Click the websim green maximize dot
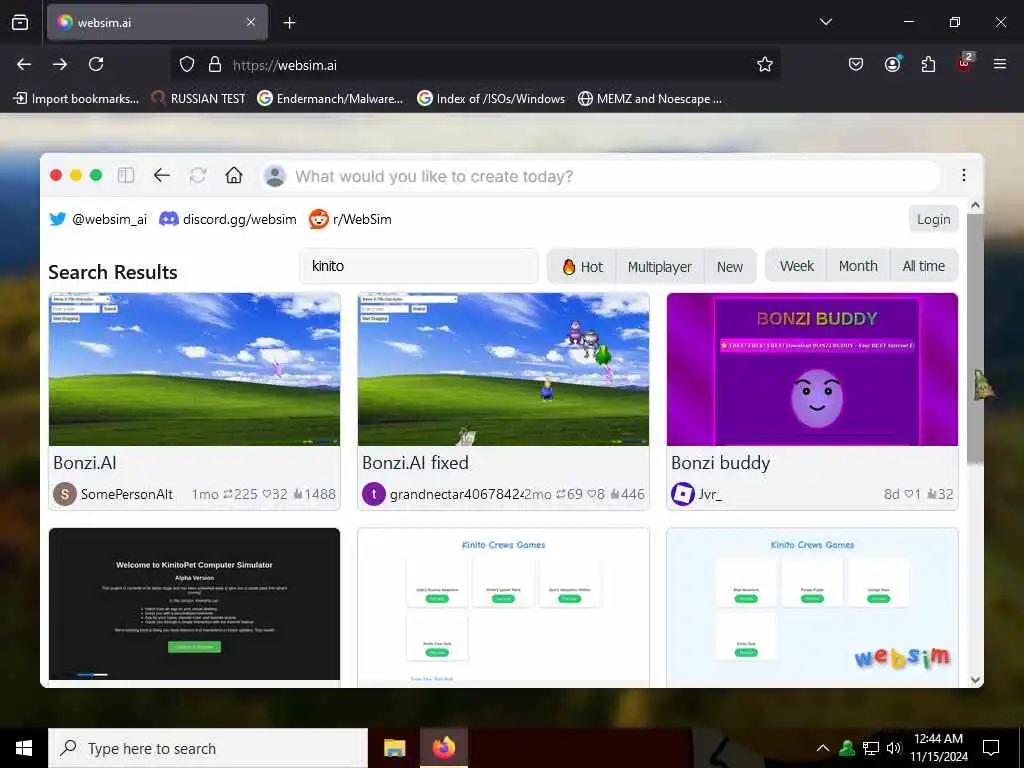This screenshot has height=768, width=1024. click(x=96, y=175)
